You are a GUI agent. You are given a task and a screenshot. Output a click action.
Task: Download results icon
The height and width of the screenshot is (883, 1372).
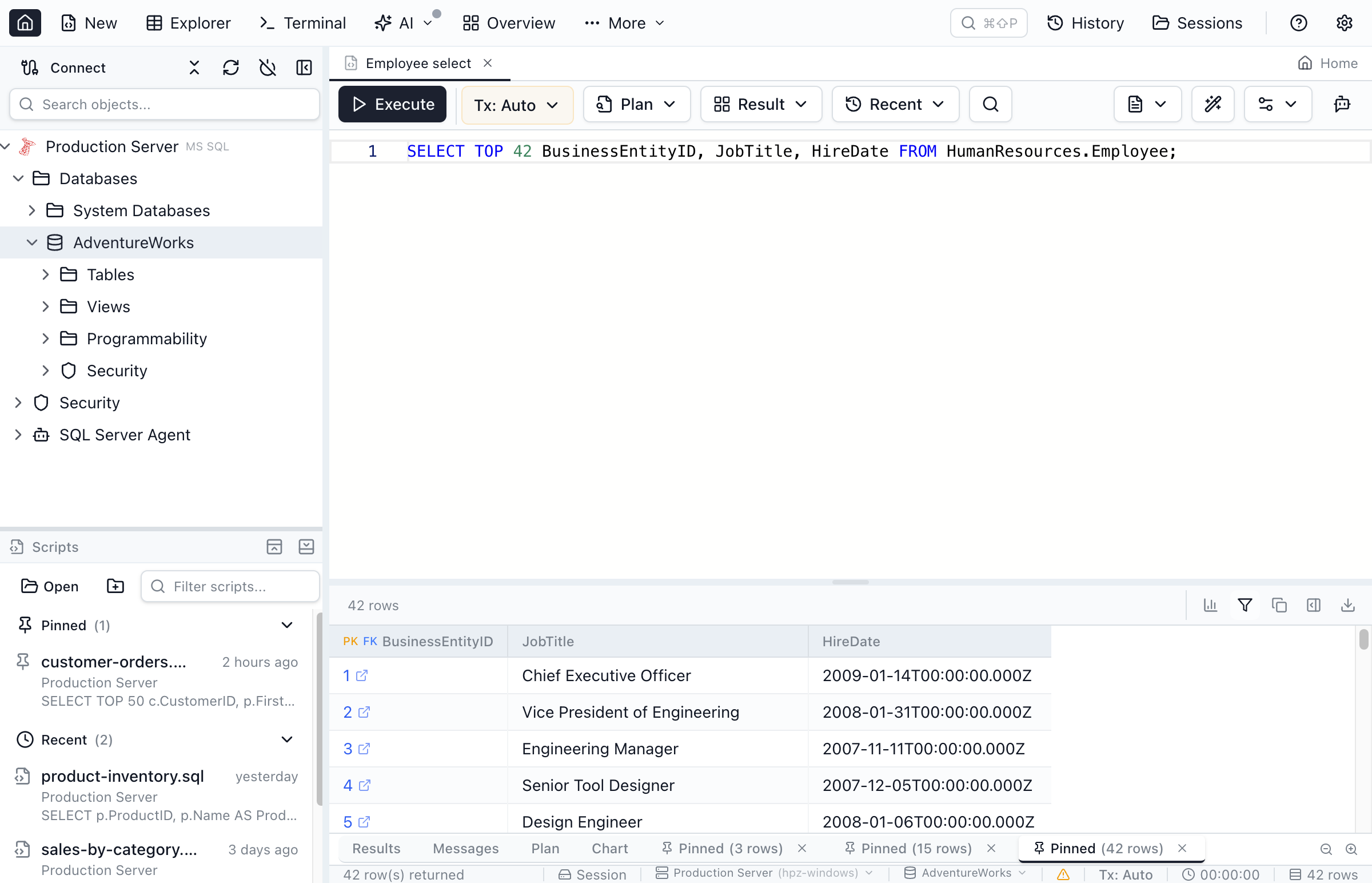pos(1348,606)
